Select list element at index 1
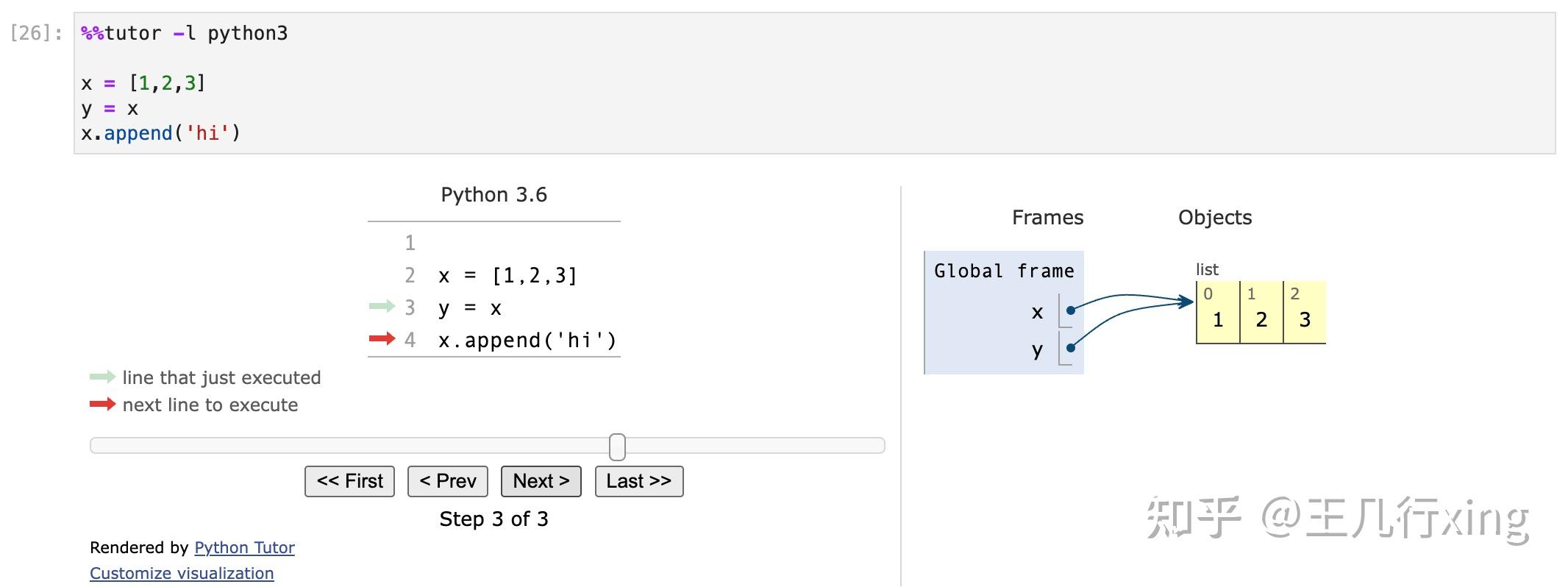The width and height of the screenshot is (1568, 587). tap(1261, 313)
